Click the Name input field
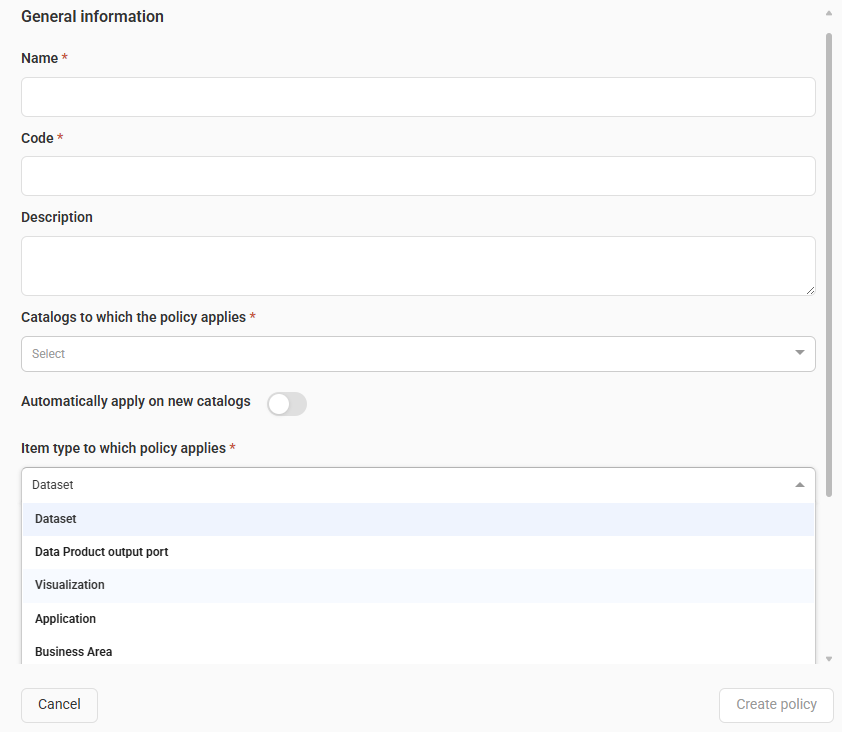 click(418, 97)
